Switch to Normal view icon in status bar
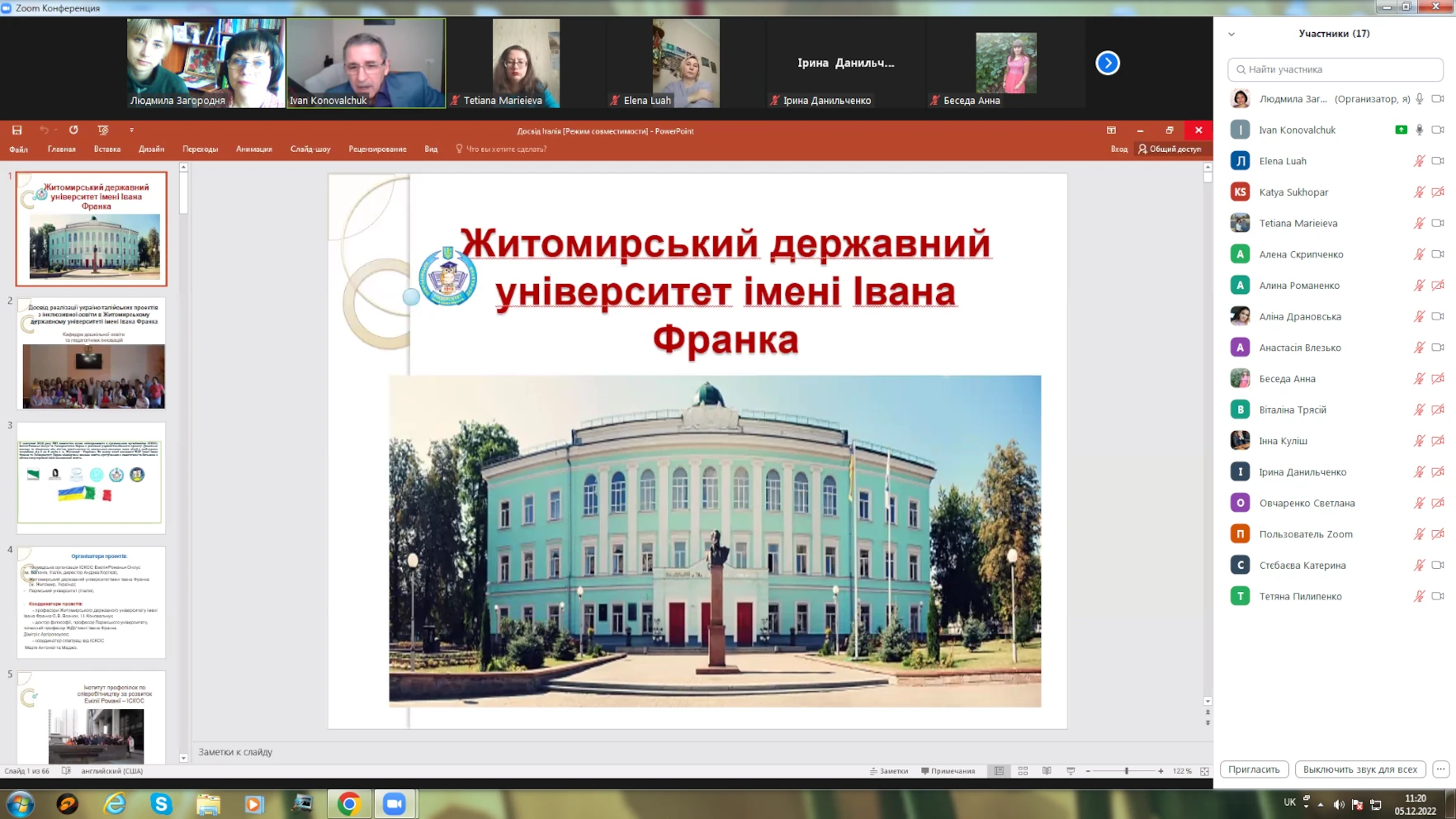The image size is (1456, 819). (999, 771)
